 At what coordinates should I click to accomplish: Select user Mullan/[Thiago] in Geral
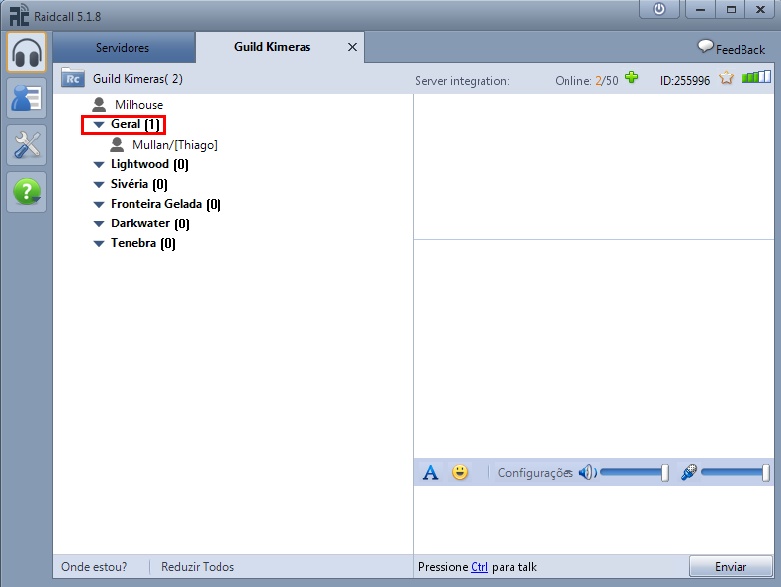[x=175, y=145]
